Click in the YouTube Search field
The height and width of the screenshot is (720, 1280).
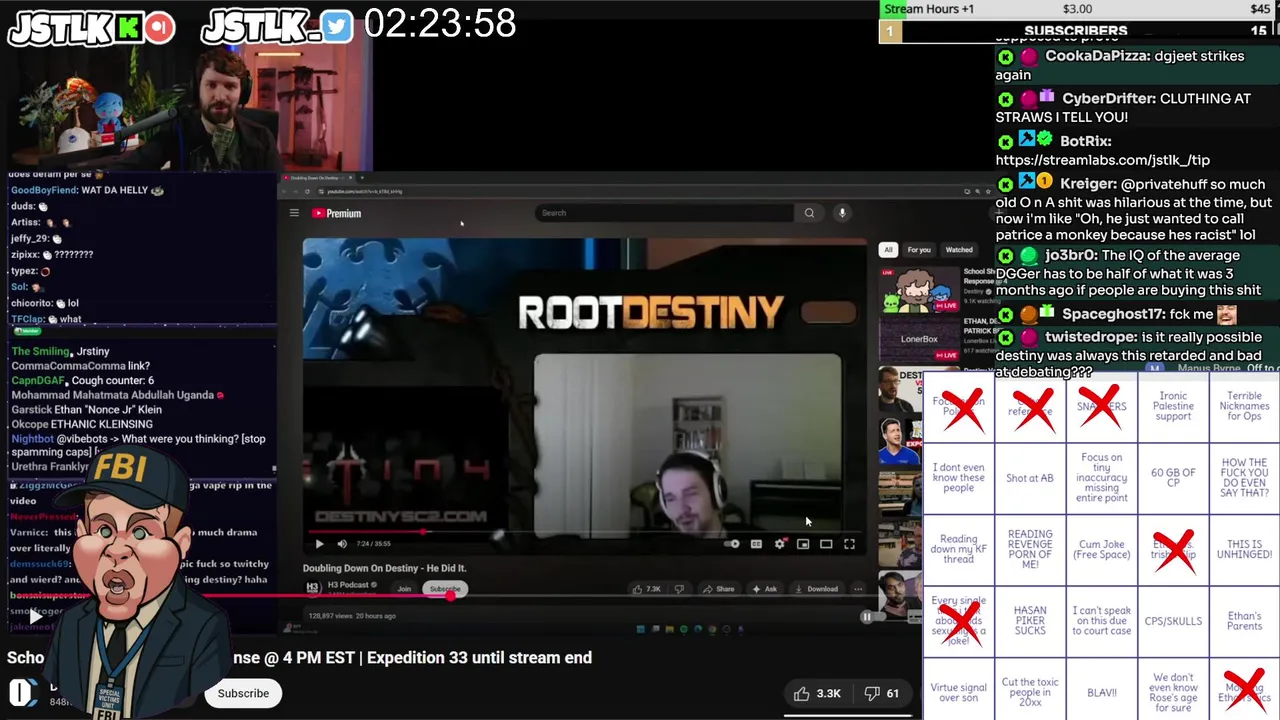[x=666, y=213]
